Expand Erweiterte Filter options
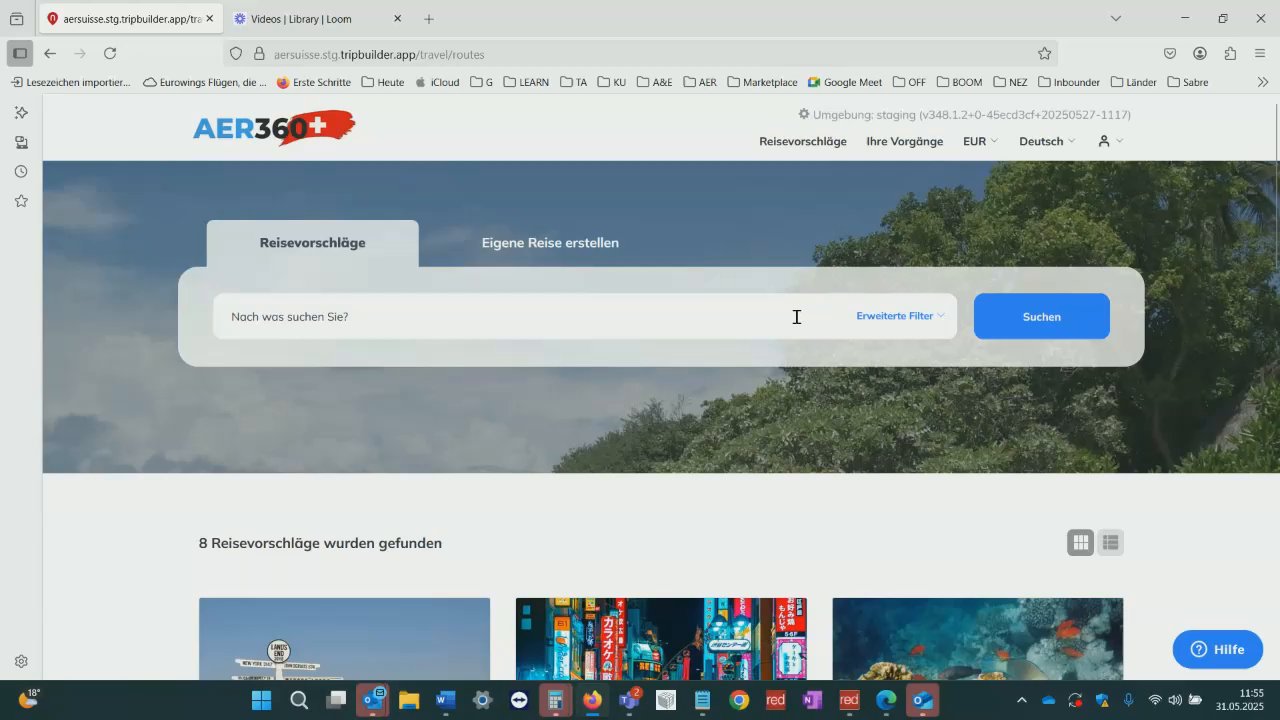Viewport: 1280px width, 720px height. coord(900,316)
